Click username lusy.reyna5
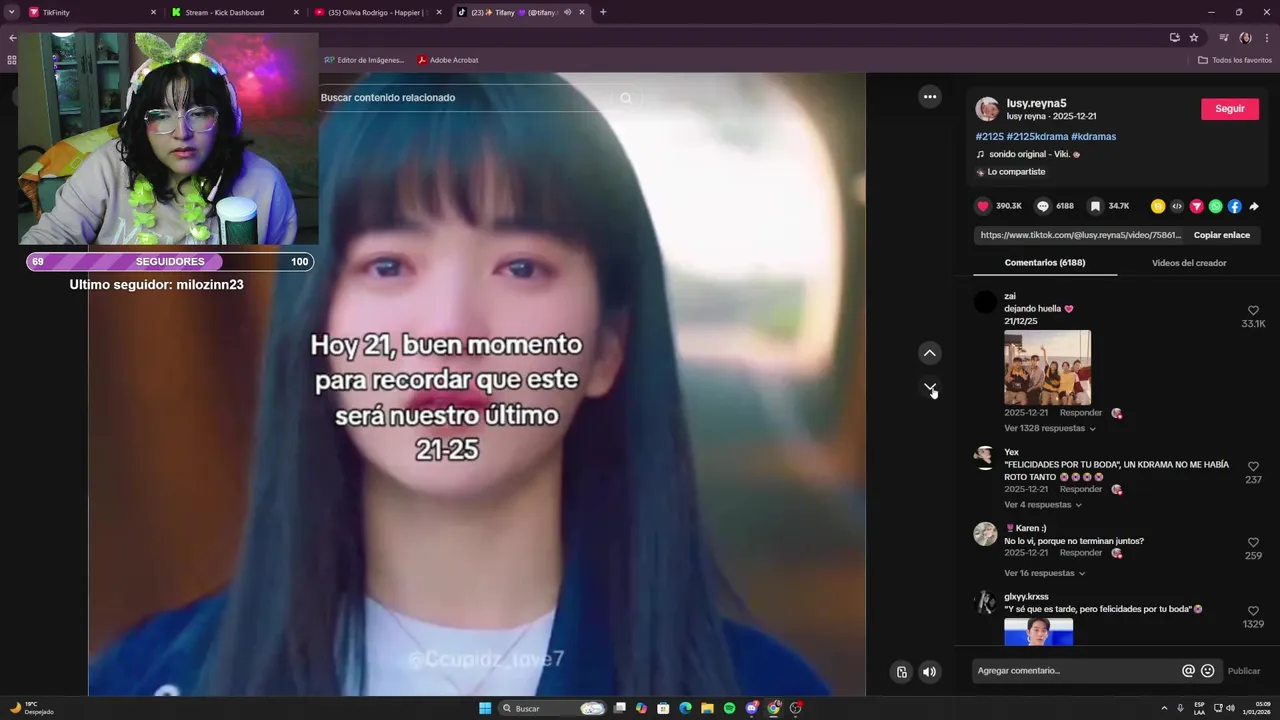This screenshot has height=720, width=1280. coord(1036,103)
